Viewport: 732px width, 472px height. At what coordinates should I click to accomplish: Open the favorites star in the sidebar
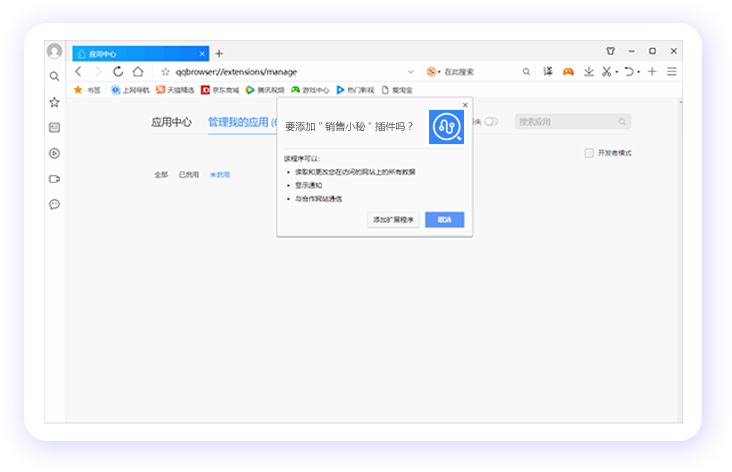(55, 102)
